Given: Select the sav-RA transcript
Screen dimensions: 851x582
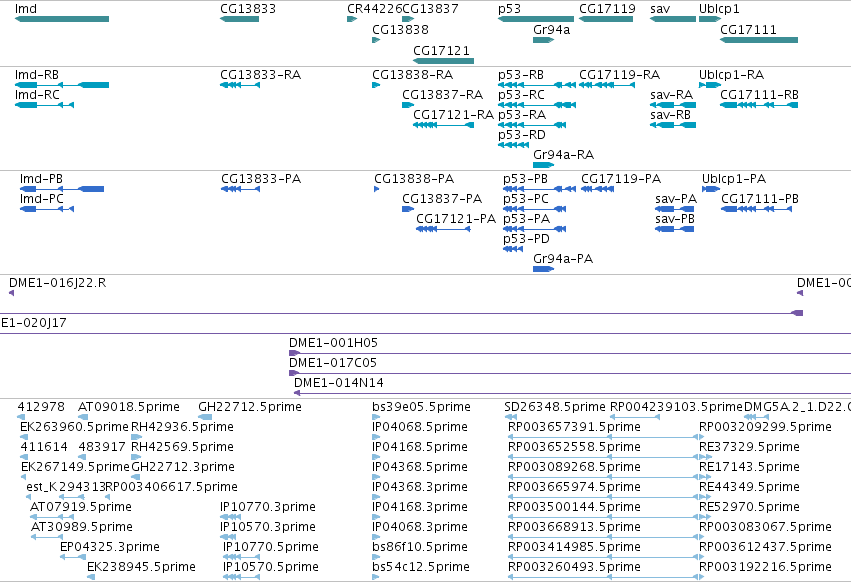Looking at the screenshot, I should tap(673, 105).
